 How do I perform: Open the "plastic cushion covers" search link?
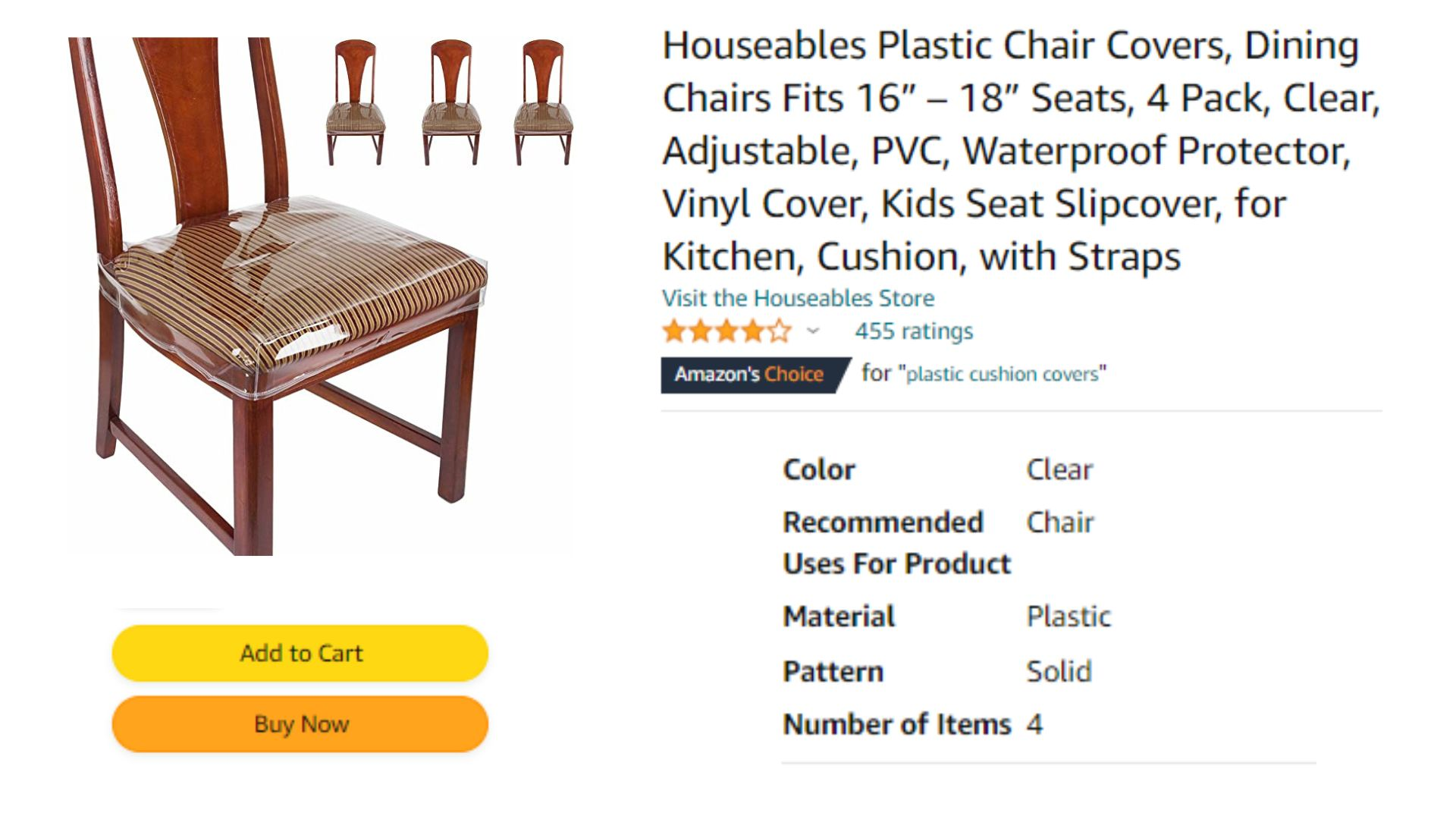1002,374
